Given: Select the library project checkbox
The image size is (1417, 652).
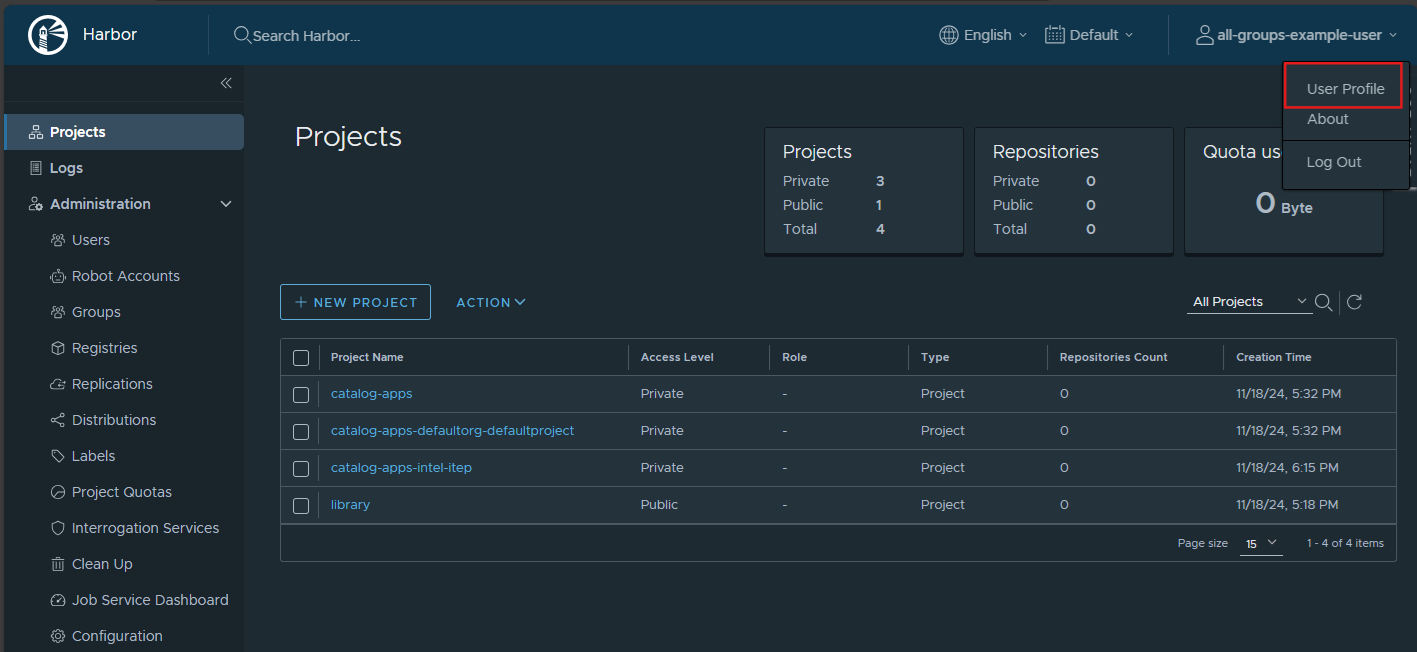Looking at the screenshot, I should click(x=301, y=506).
